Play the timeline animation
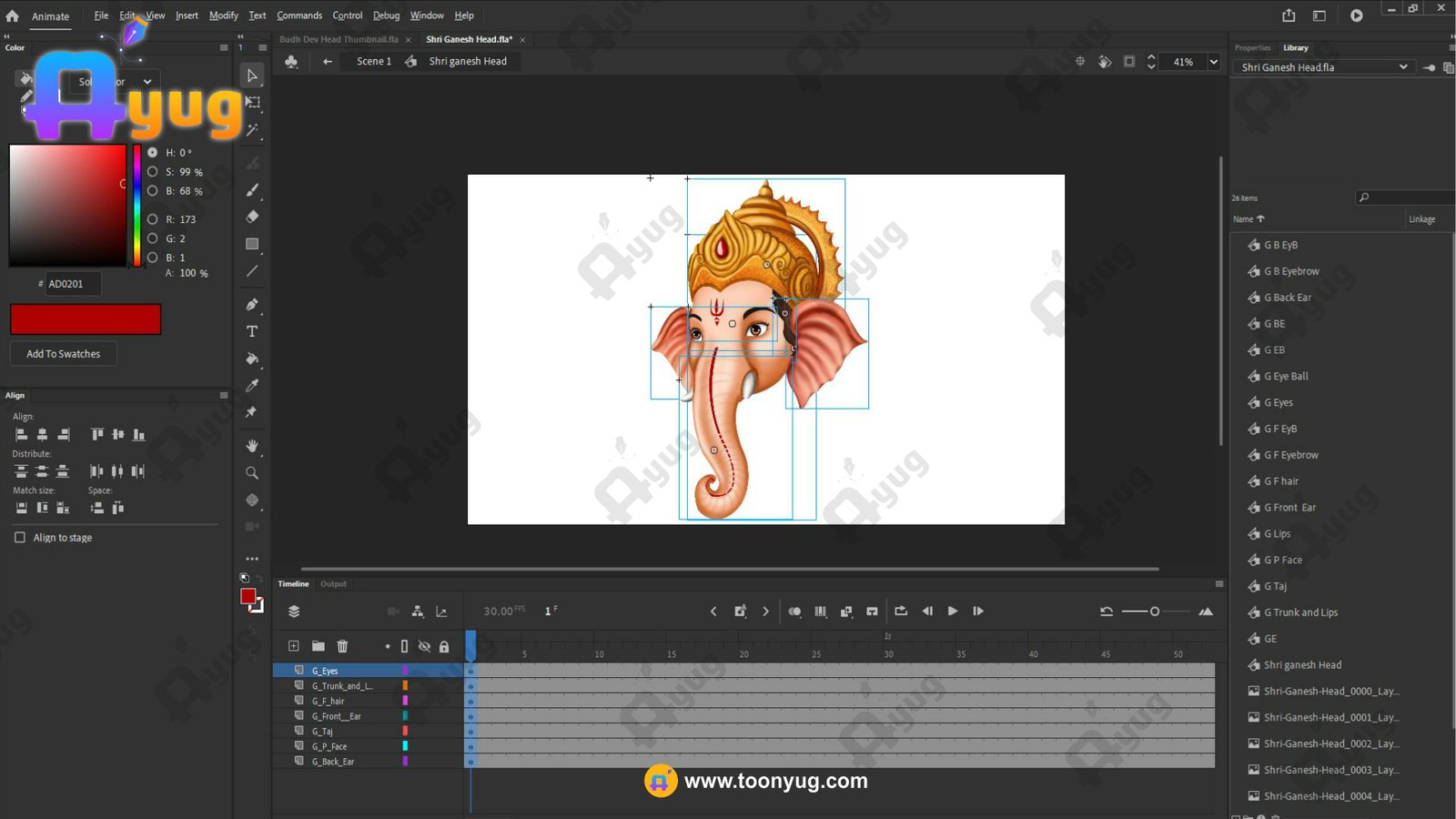 click(953, 612)
